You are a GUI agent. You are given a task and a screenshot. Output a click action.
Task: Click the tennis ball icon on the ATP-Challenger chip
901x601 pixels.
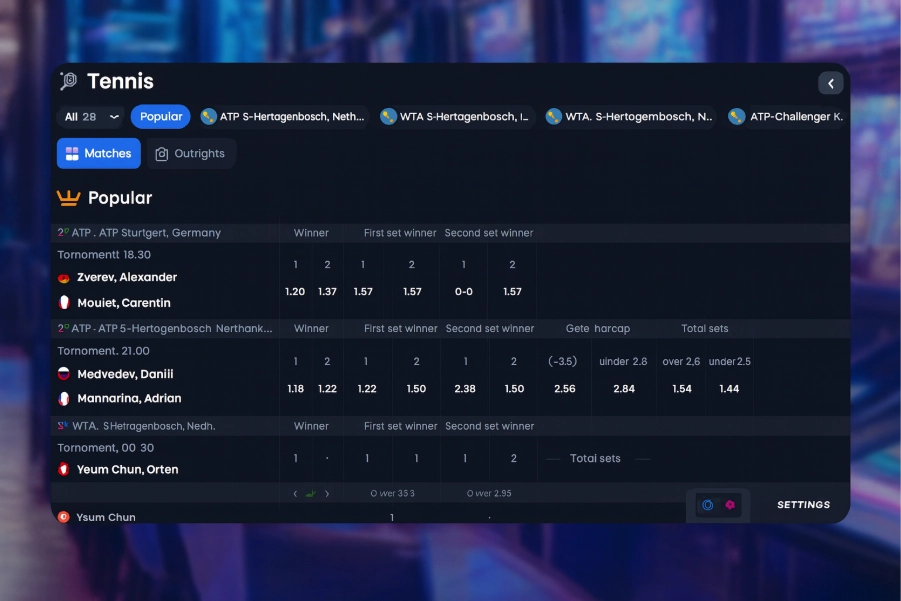[x=737, y=116]
